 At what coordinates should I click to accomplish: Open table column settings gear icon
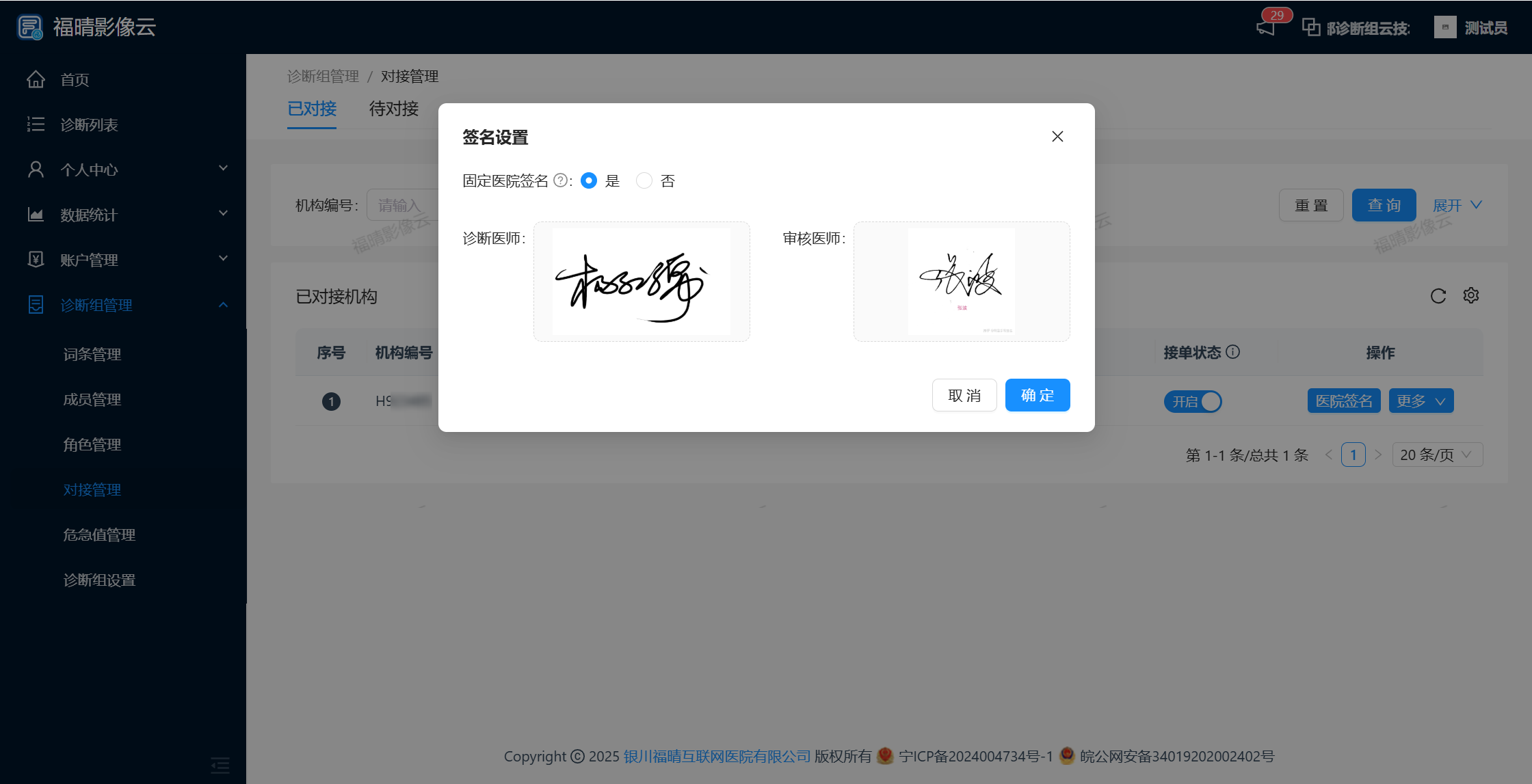click(1470, 295)
